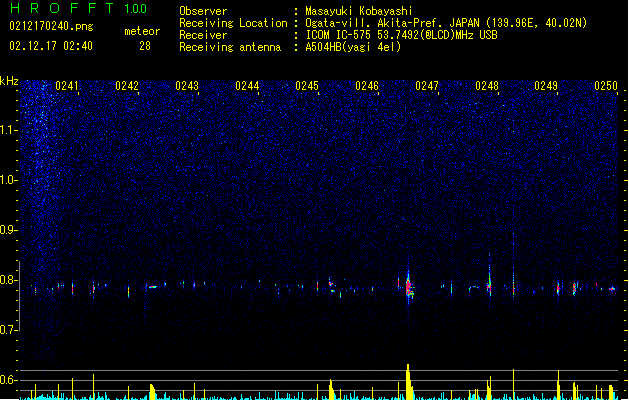
Task: Click the tallest yellow intensity peak before 0247
Action: (x=409, y=382)
